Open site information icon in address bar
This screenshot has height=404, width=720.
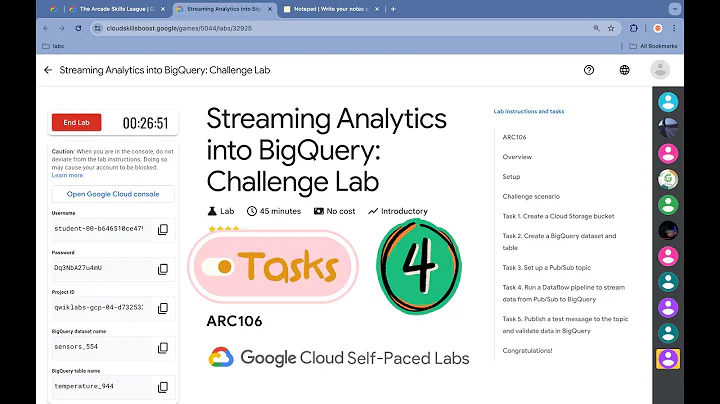(97, 28)
